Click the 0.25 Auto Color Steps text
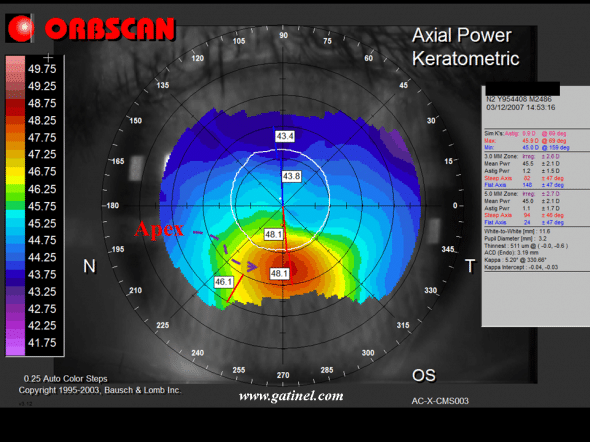The image size is (590, 442). pos(65,379)
